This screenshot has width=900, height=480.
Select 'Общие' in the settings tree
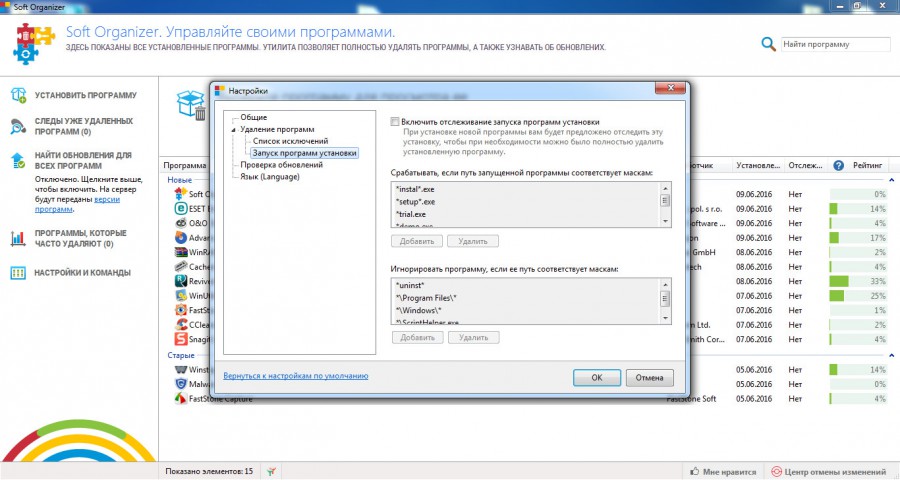click(x=253, y=118)
